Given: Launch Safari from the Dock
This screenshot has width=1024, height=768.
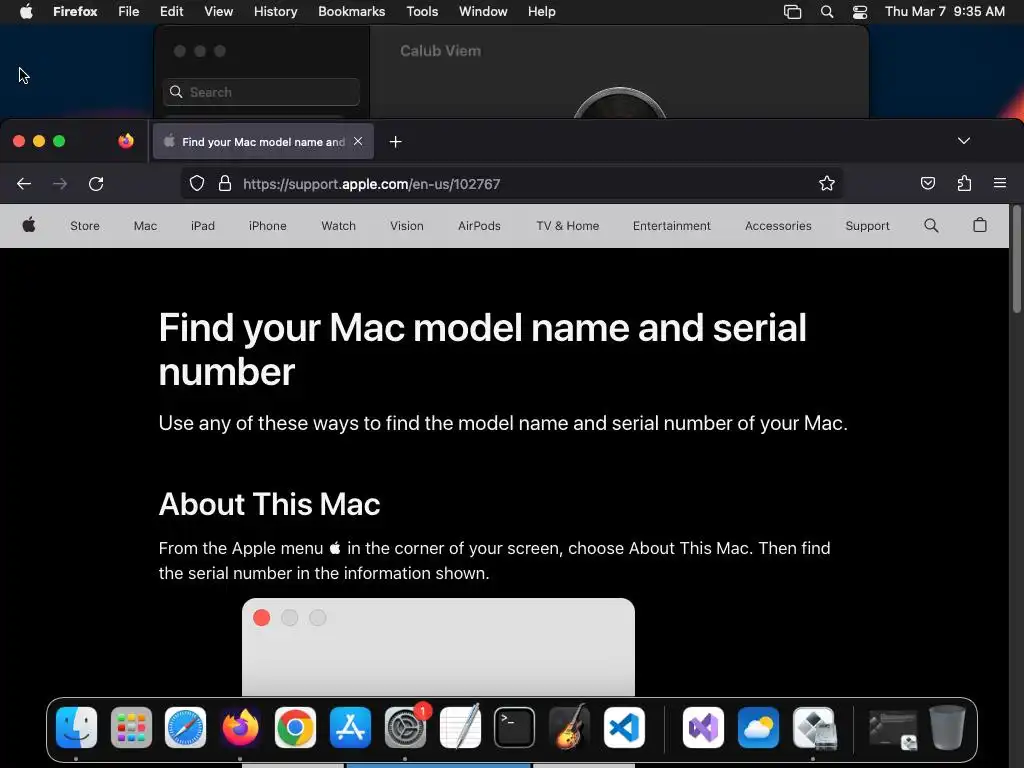Looking at the screenshot, I should click(x=185, y=728).
